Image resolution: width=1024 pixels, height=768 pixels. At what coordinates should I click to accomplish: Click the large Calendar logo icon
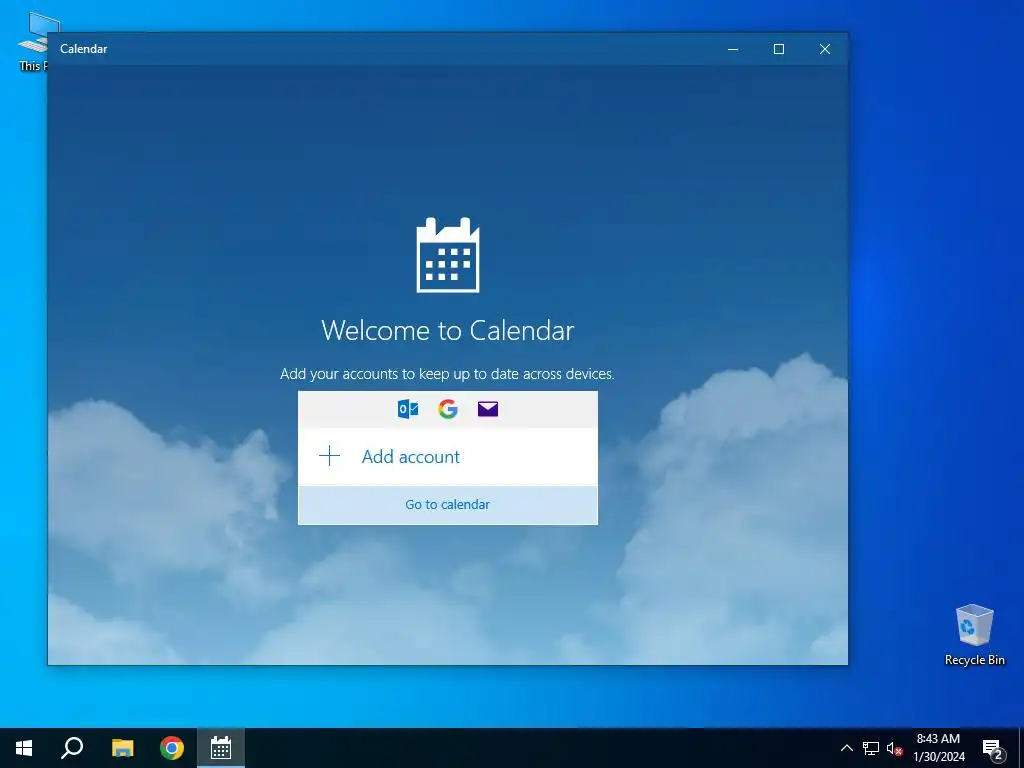[x=448, y=255]
